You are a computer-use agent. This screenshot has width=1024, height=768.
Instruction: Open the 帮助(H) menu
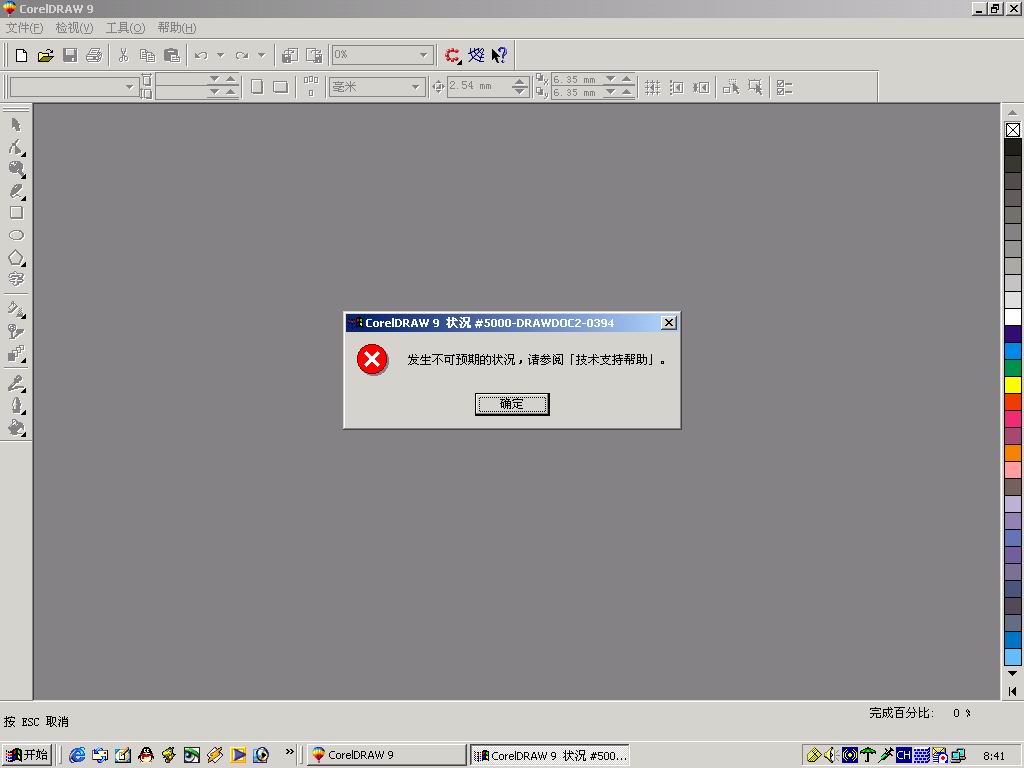click(x=176, y=27)
